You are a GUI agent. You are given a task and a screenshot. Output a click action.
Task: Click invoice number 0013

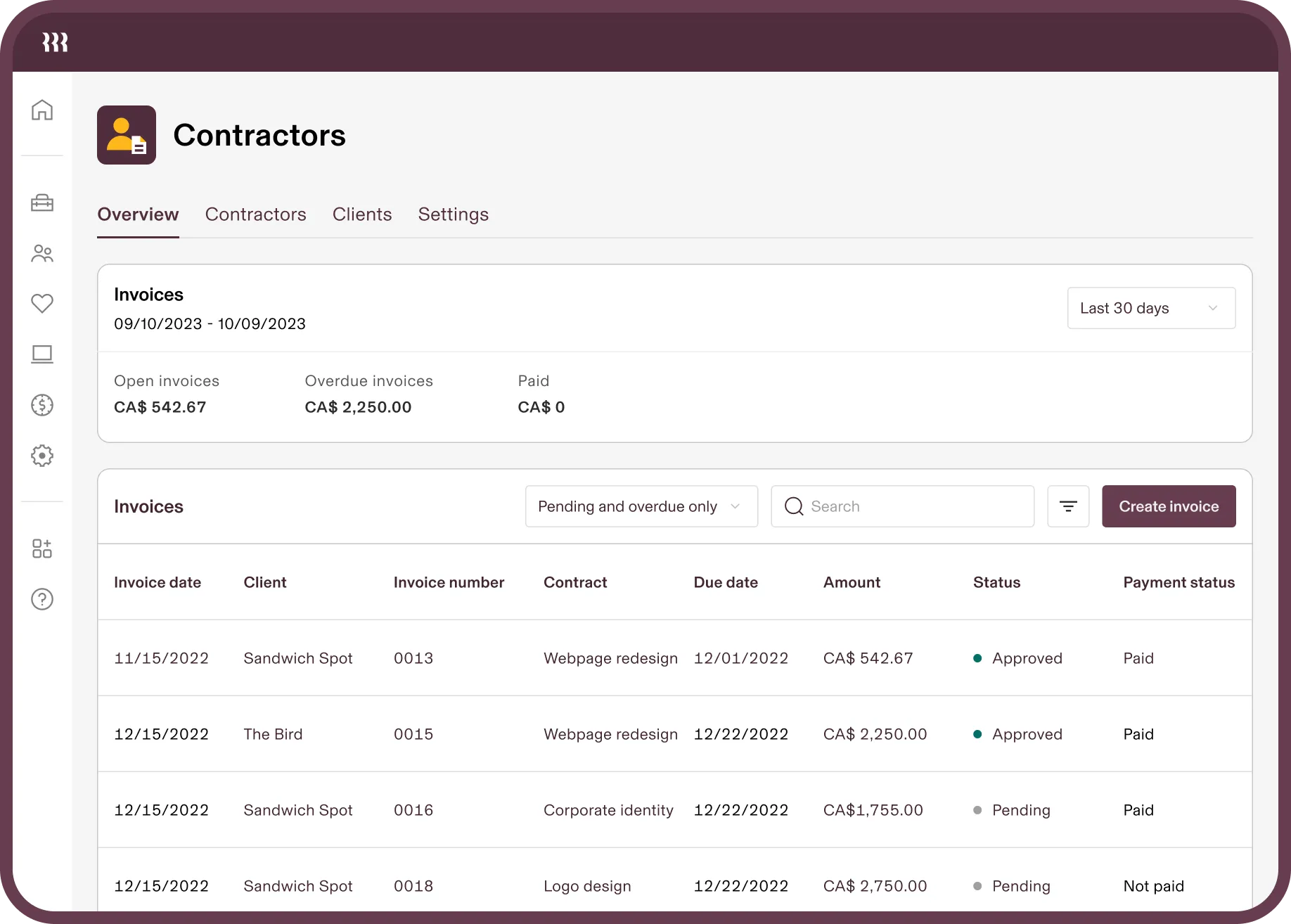pos(413,658)
